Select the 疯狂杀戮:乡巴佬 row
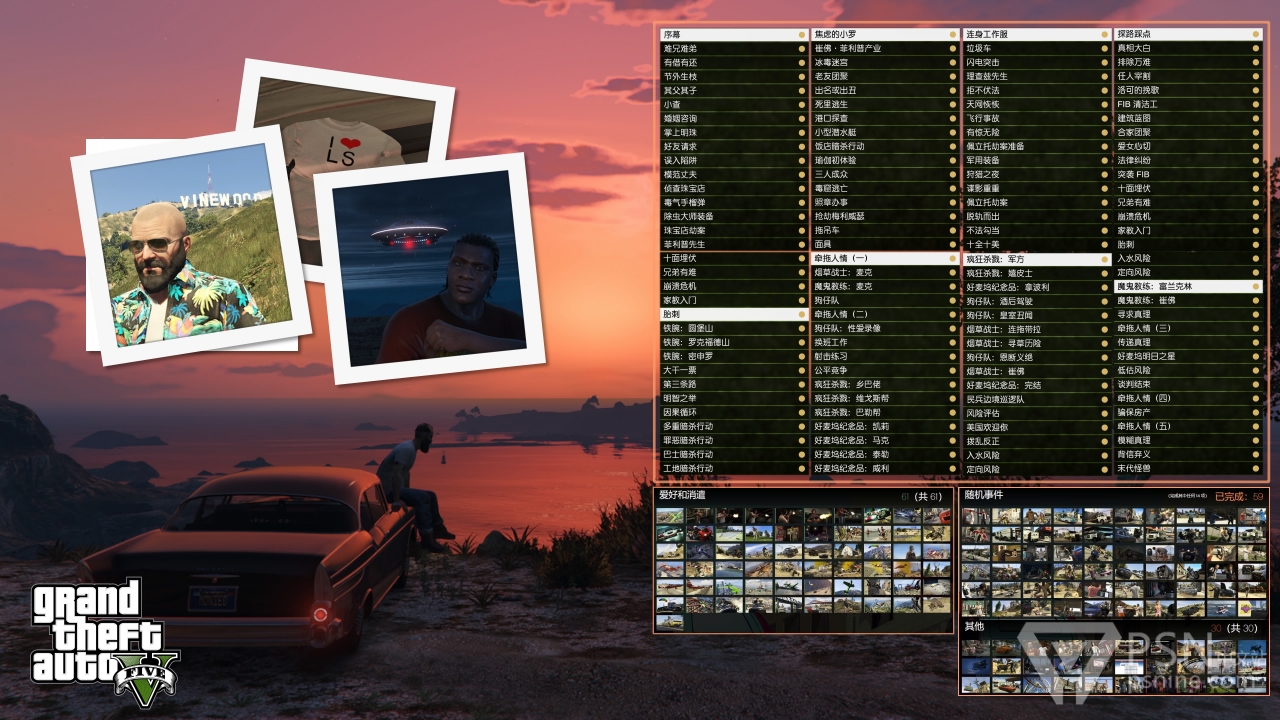This screenshot has width=1280, height=720. tap(885, 384)
